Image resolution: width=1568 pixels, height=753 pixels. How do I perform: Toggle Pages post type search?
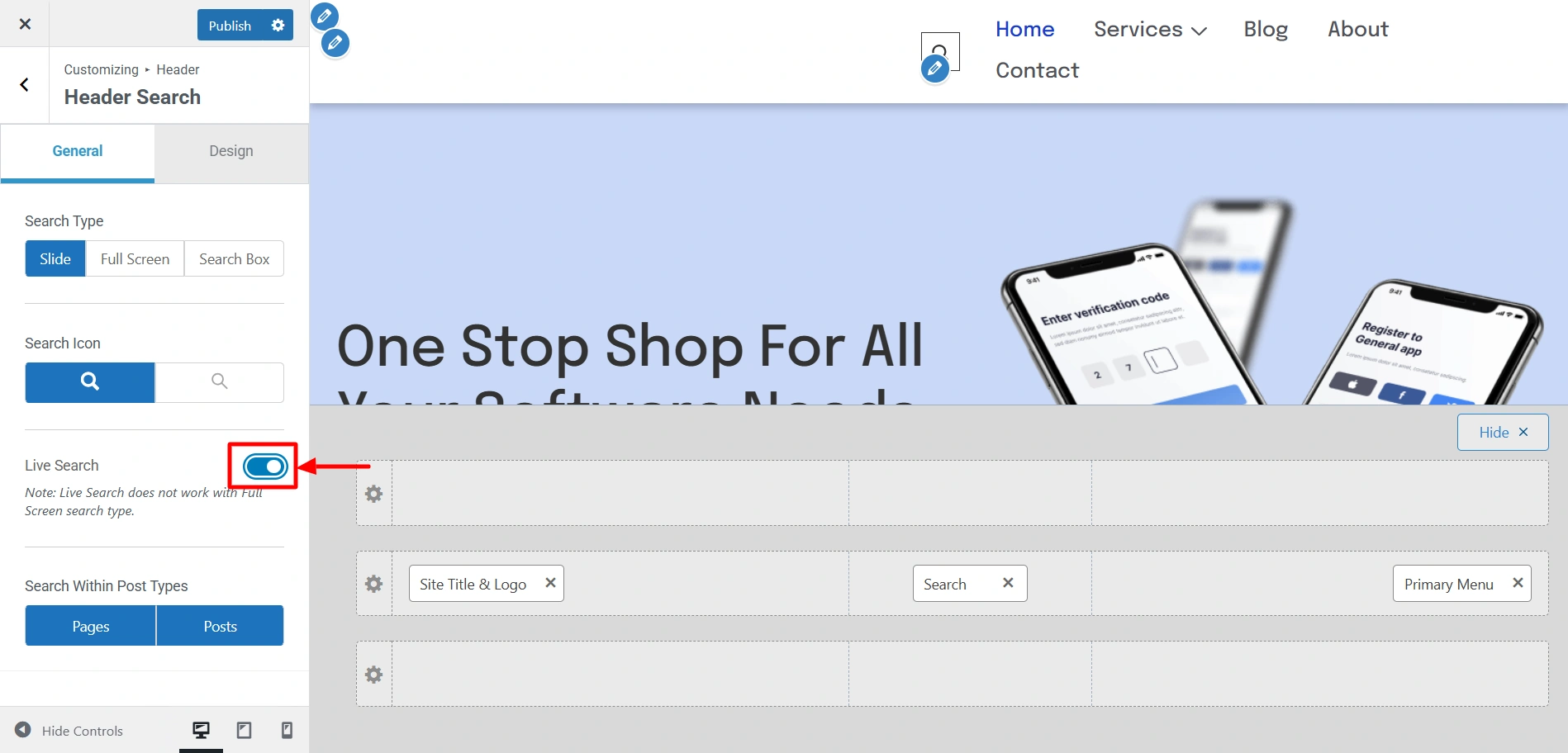click(91, 627)
